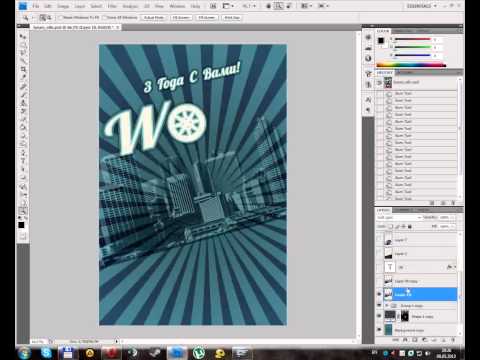Viewport: 480px width, 360px height.
Task: Click the lock all icon in Layers panel
Action: click(x=410, y=226)
